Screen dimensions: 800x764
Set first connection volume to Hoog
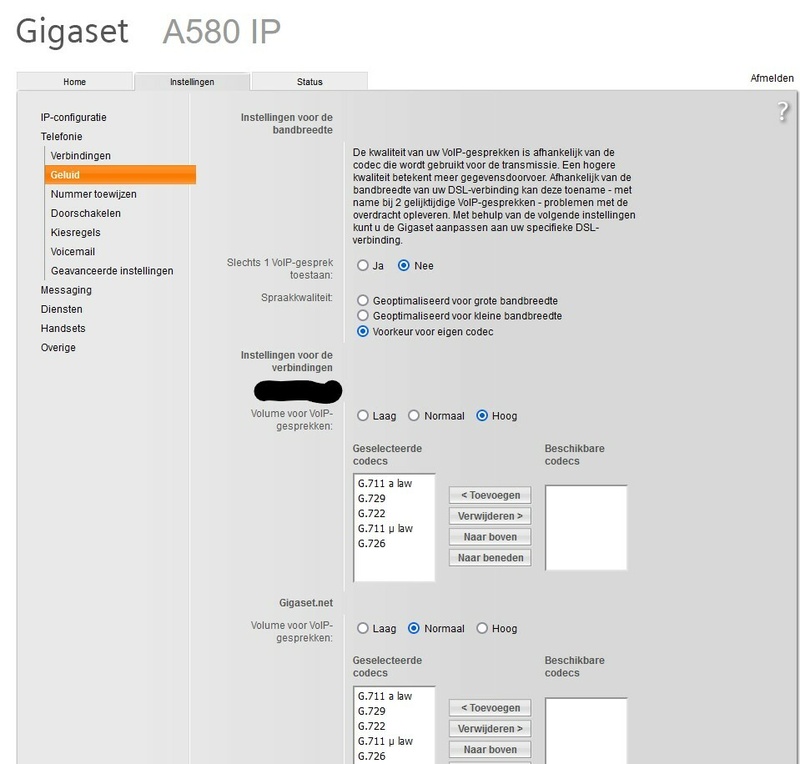(x=482, y=415)
